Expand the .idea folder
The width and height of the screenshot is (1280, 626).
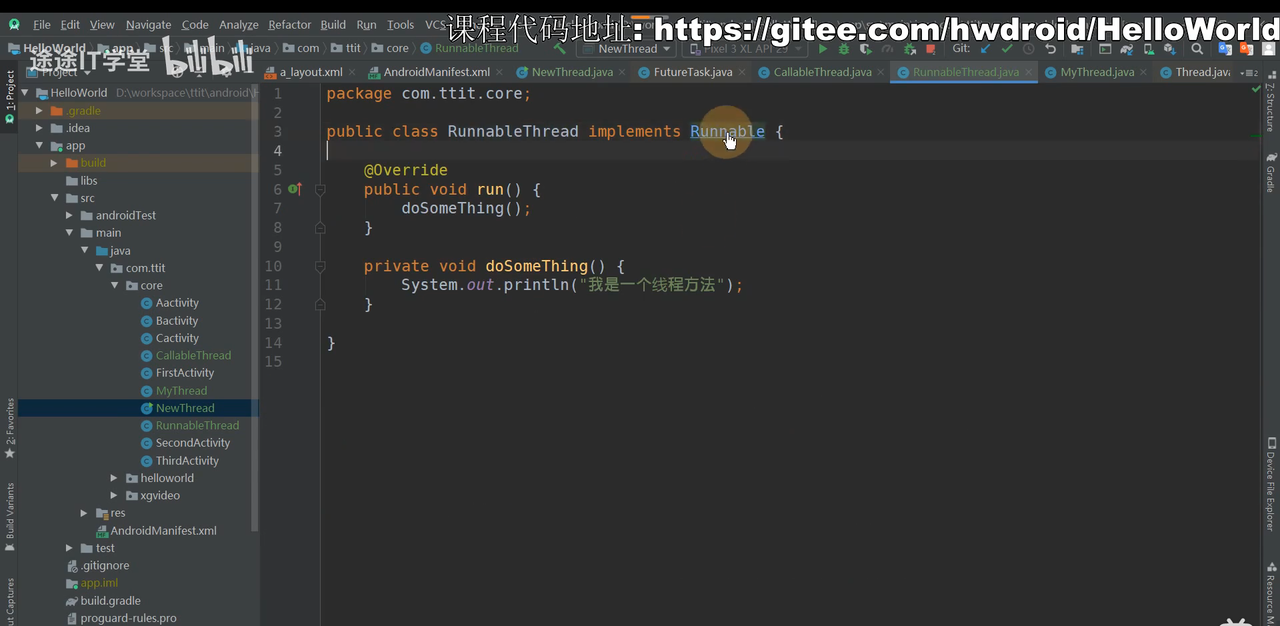40,128
